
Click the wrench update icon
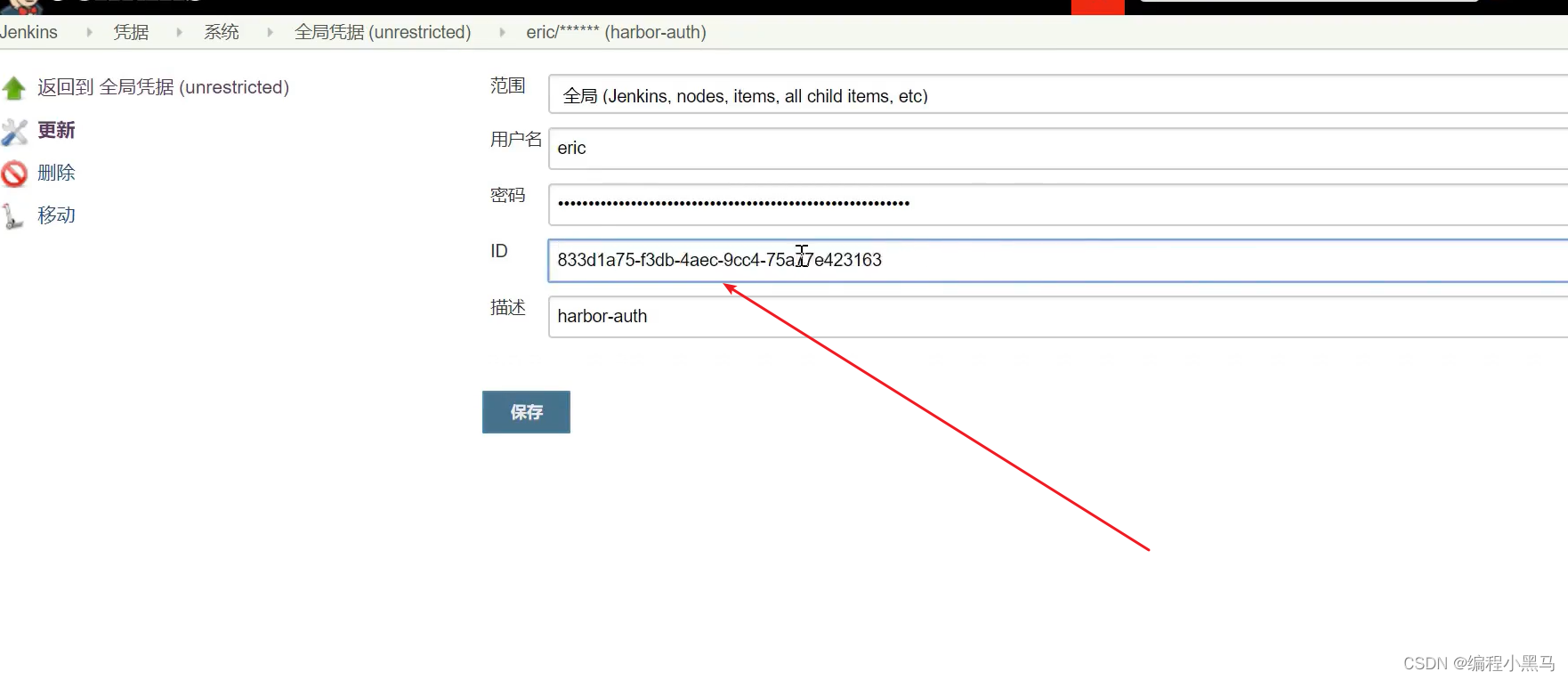tap(14, 132)
